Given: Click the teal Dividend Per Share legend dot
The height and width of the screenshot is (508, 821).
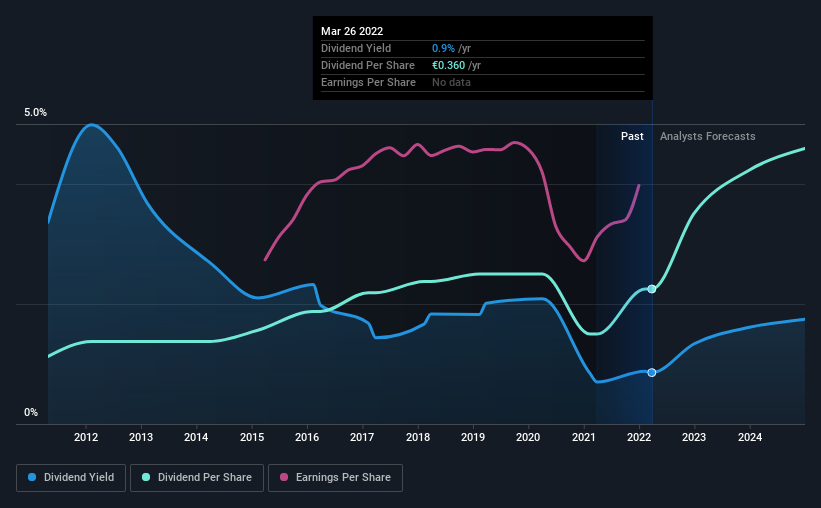Looking at the screenshot, I should 146,477.
